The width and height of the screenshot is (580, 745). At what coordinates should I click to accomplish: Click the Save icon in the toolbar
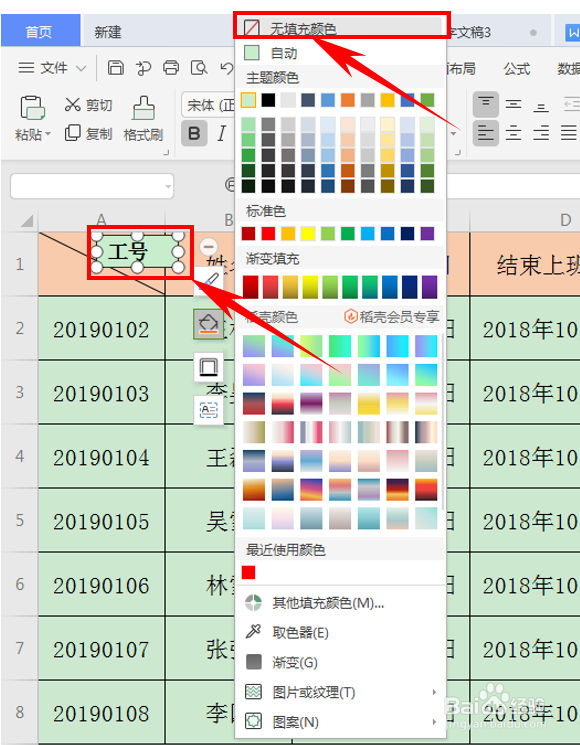115,68
